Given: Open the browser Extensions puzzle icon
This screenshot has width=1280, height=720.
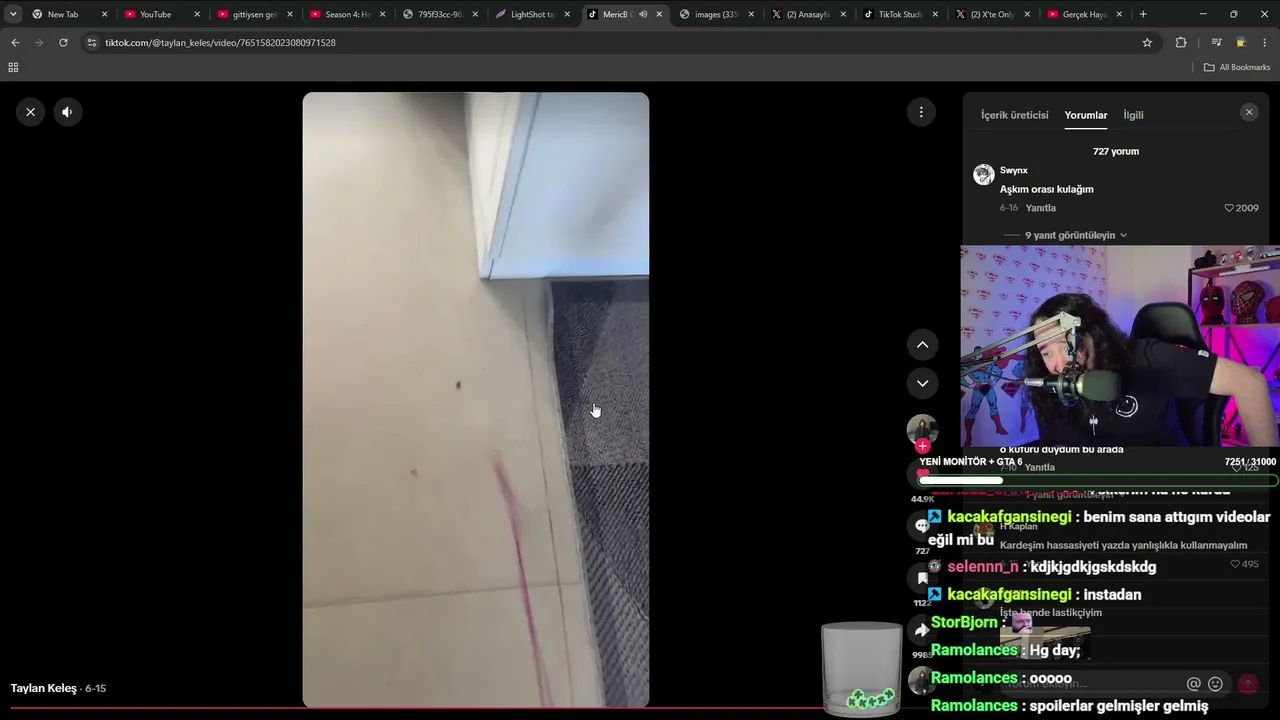Looking at the screenshot, I should (x=1181, y=43).
